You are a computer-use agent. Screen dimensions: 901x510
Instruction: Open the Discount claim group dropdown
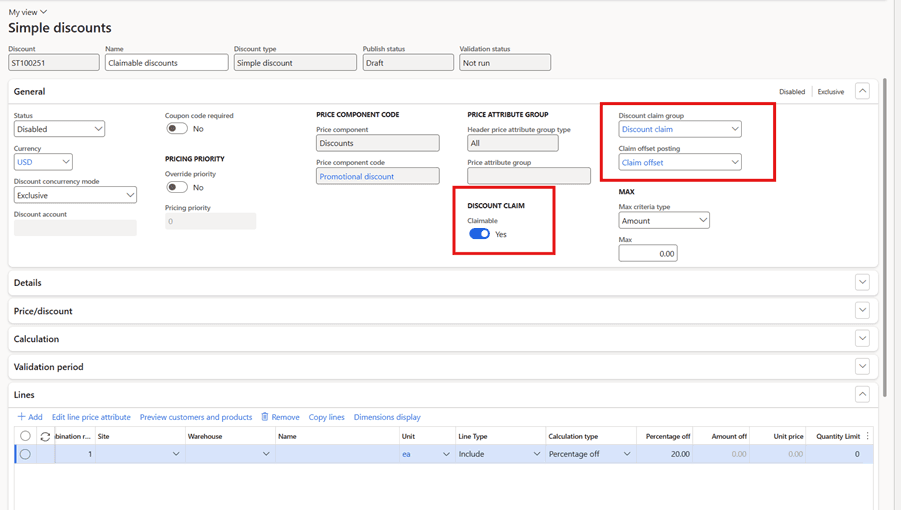(680, 129)
